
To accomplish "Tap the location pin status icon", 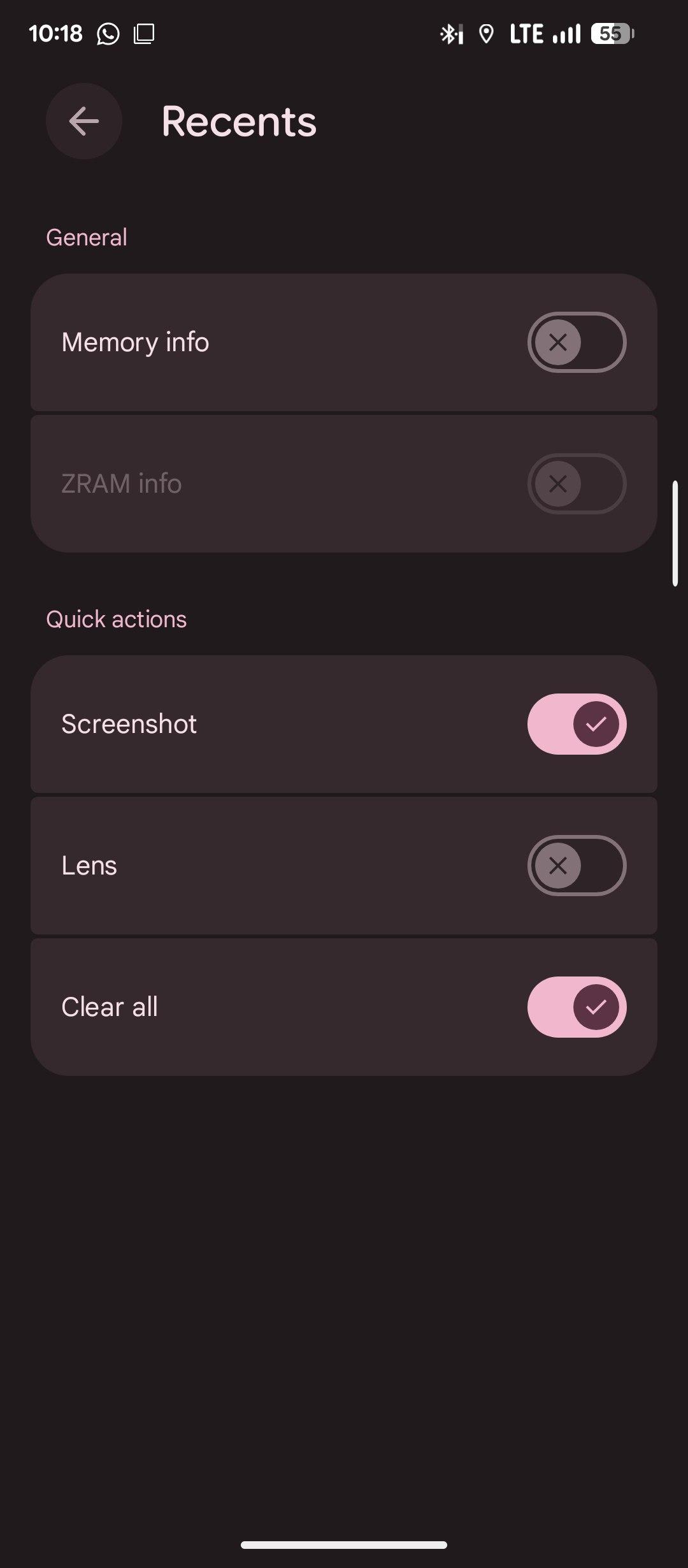I will [486, 34].
